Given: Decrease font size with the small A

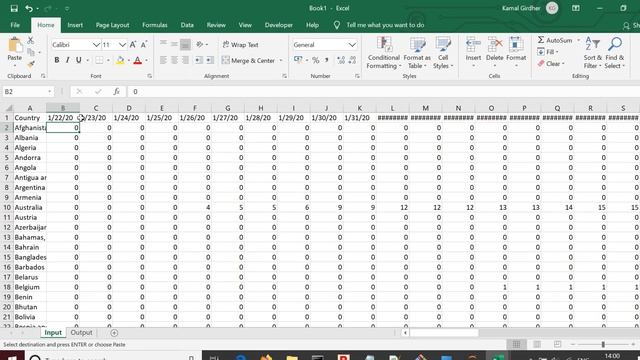Looking at the screenshot, I should (x=144, y=44).
